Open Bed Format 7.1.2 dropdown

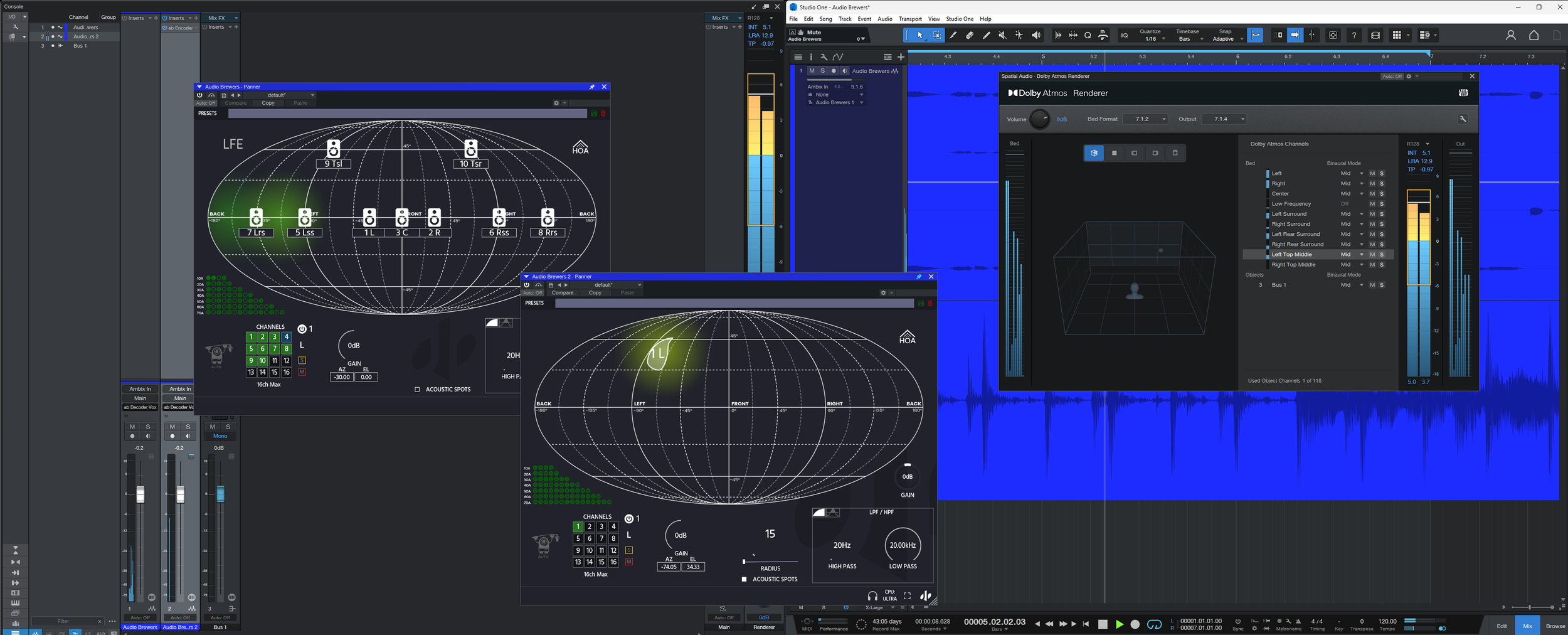1145,119
